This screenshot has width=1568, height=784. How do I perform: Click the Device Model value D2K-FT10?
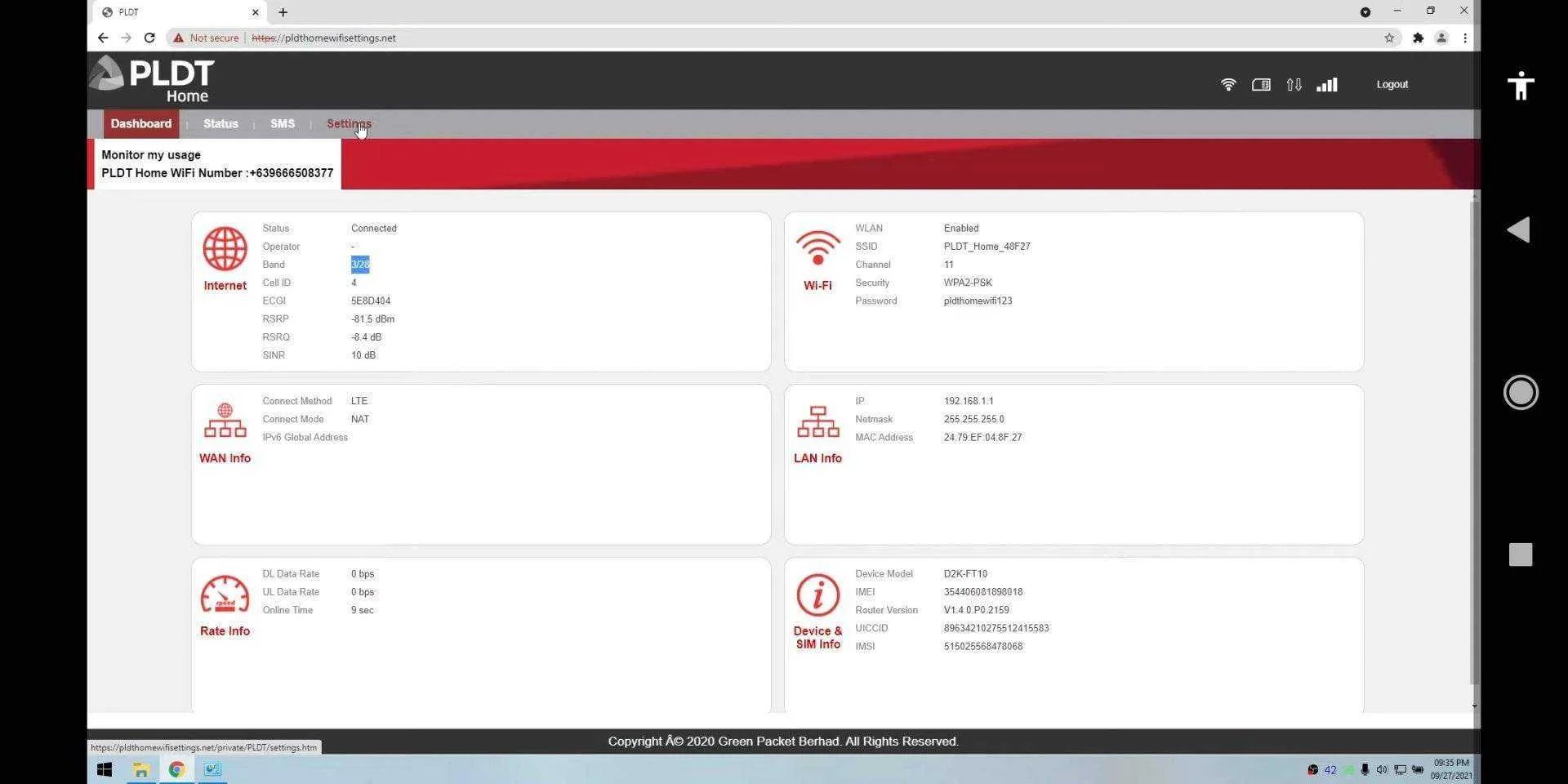pyautogui.click(x=965, y=574)
